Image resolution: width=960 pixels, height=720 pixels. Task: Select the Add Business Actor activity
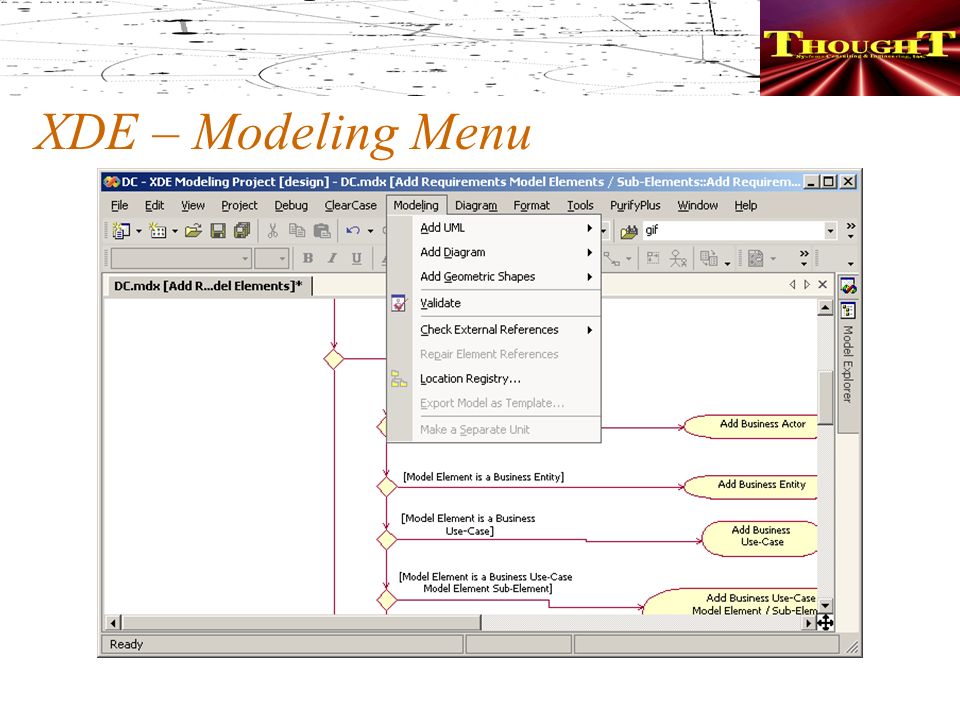[751, 427]
